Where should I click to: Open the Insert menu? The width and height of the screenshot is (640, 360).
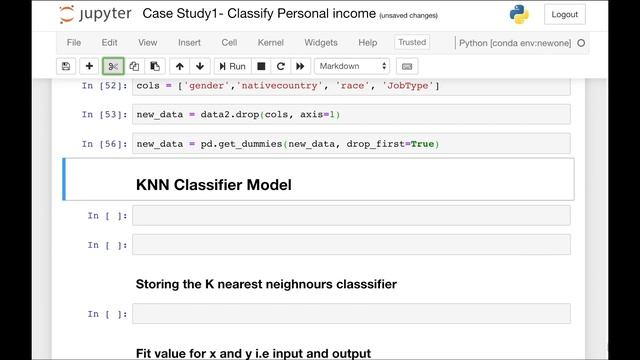coord(189,42)
